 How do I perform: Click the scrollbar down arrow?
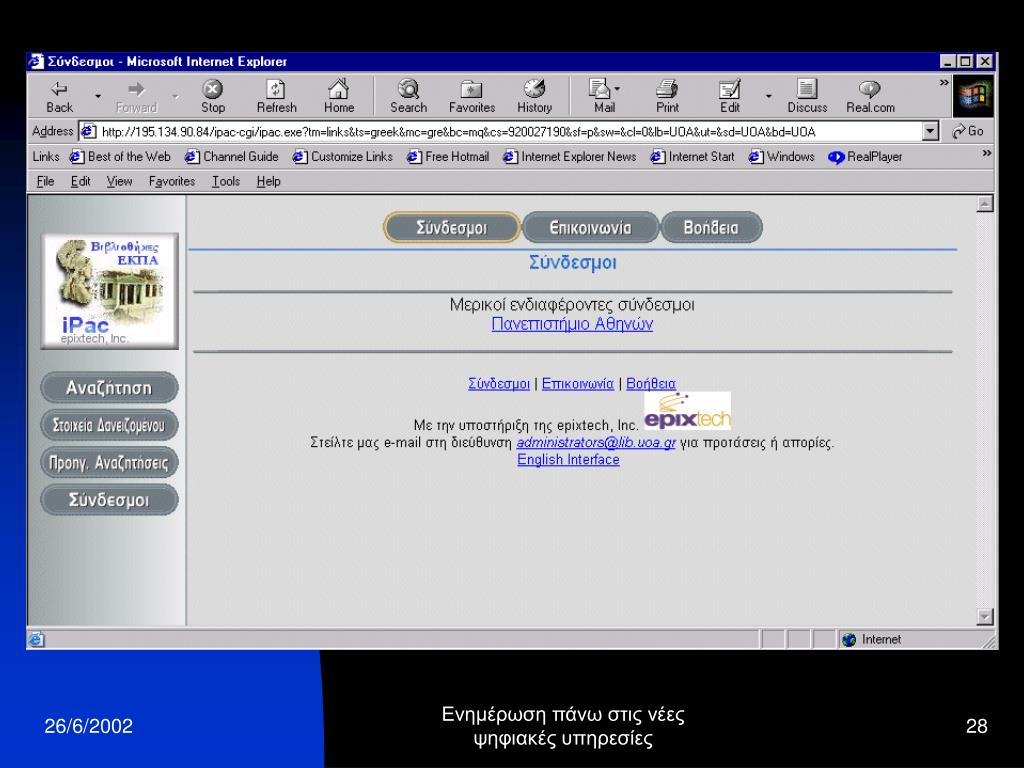pos(985,616)
